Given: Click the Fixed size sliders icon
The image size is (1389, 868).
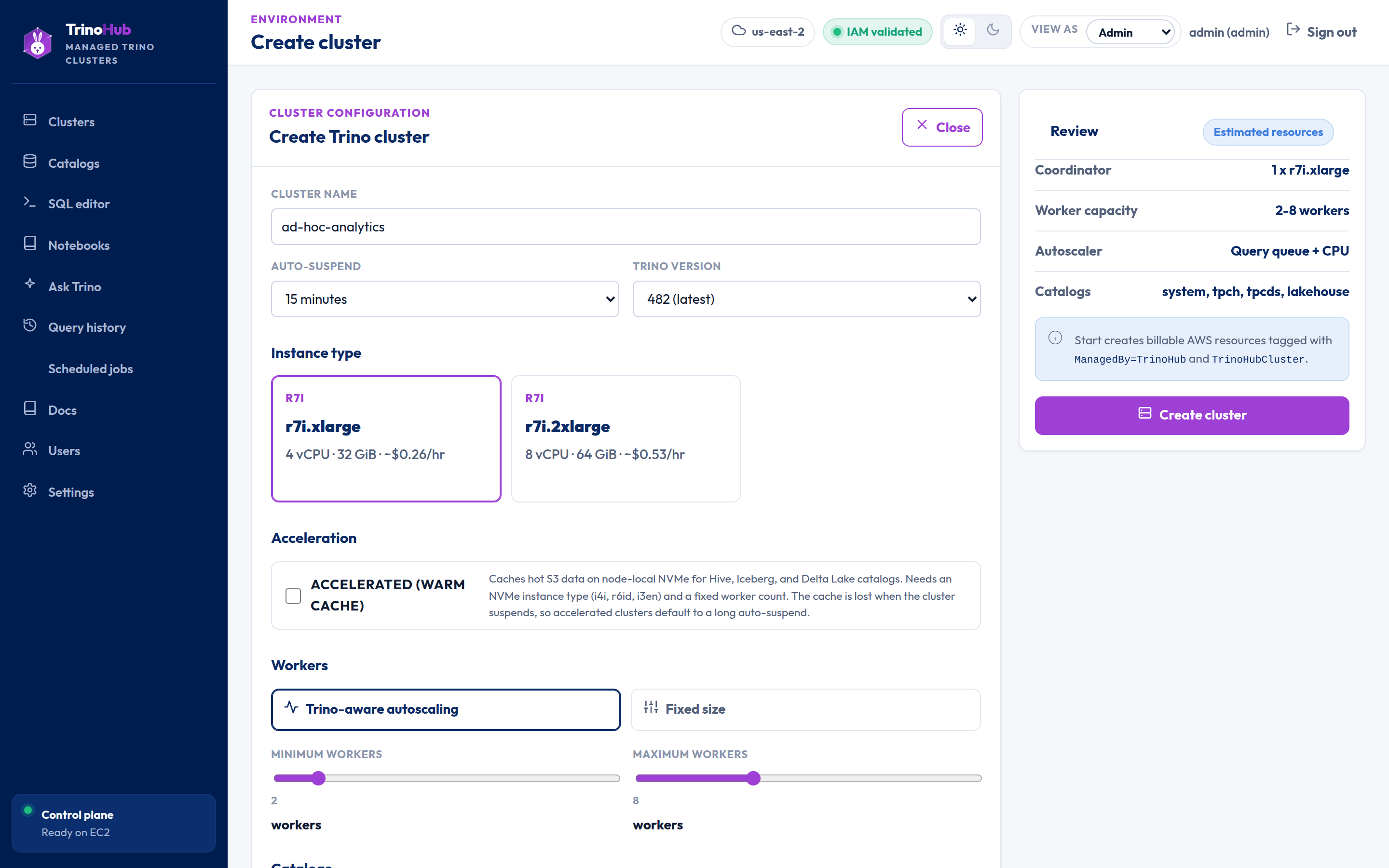Looking at the screenshot, I should pos(651,707).
